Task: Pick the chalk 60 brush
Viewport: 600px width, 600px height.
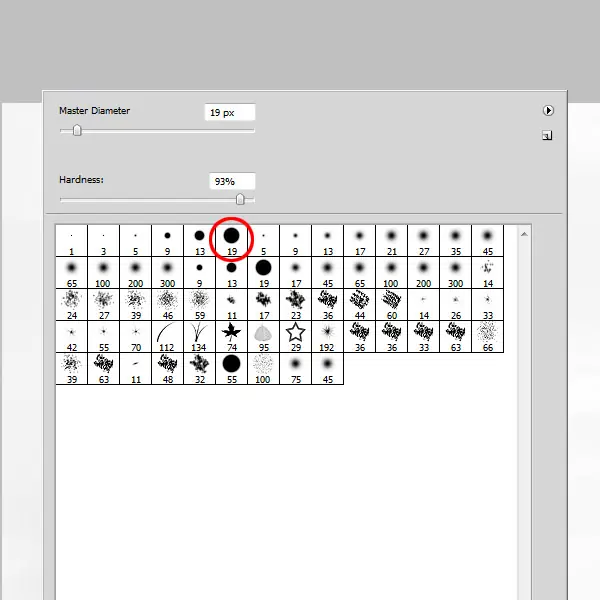Action: click(x=391, y=305)
